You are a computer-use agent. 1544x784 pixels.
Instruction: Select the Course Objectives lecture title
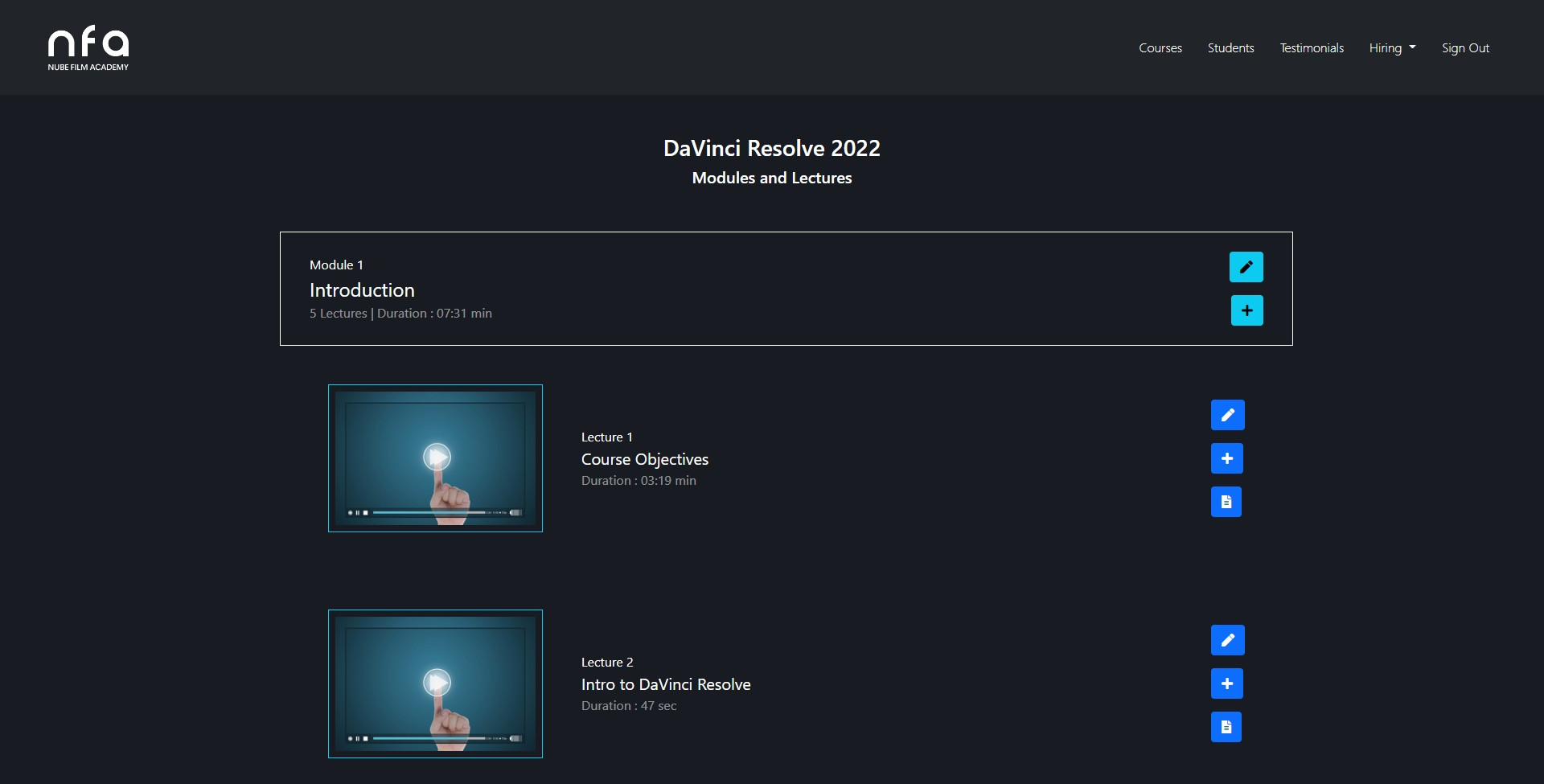[644, 459]
